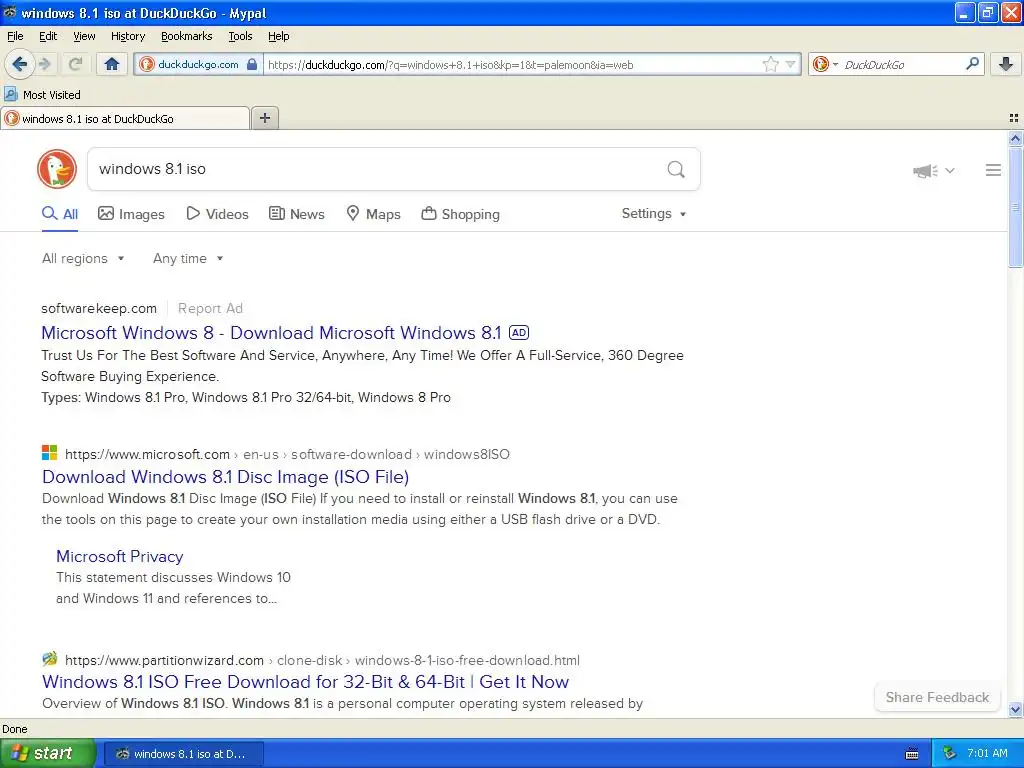Click the tab groups grid icon

tap(1014, 118)
